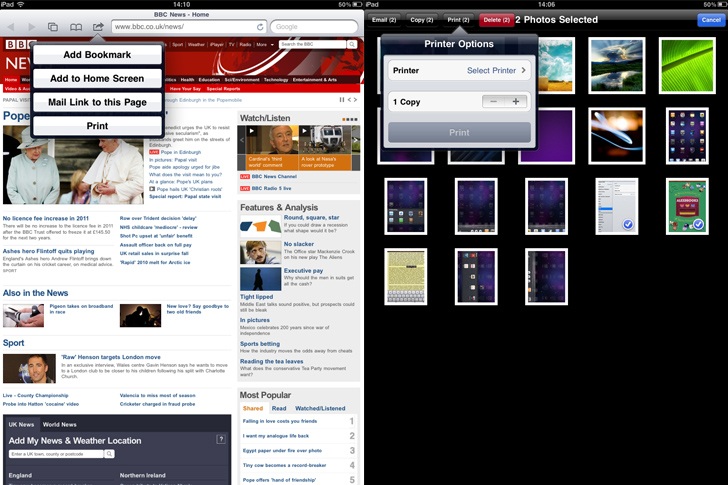
Task: Choose Add Bookmark from share menu
Action: pyautogui.click(x=98, y=55)
